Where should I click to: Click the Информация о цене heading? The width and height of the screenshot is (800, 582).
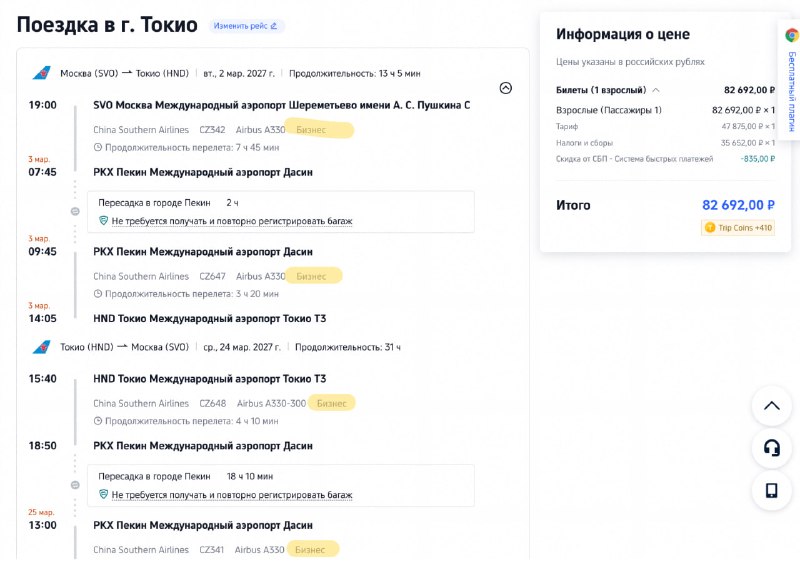coord(623,34)
